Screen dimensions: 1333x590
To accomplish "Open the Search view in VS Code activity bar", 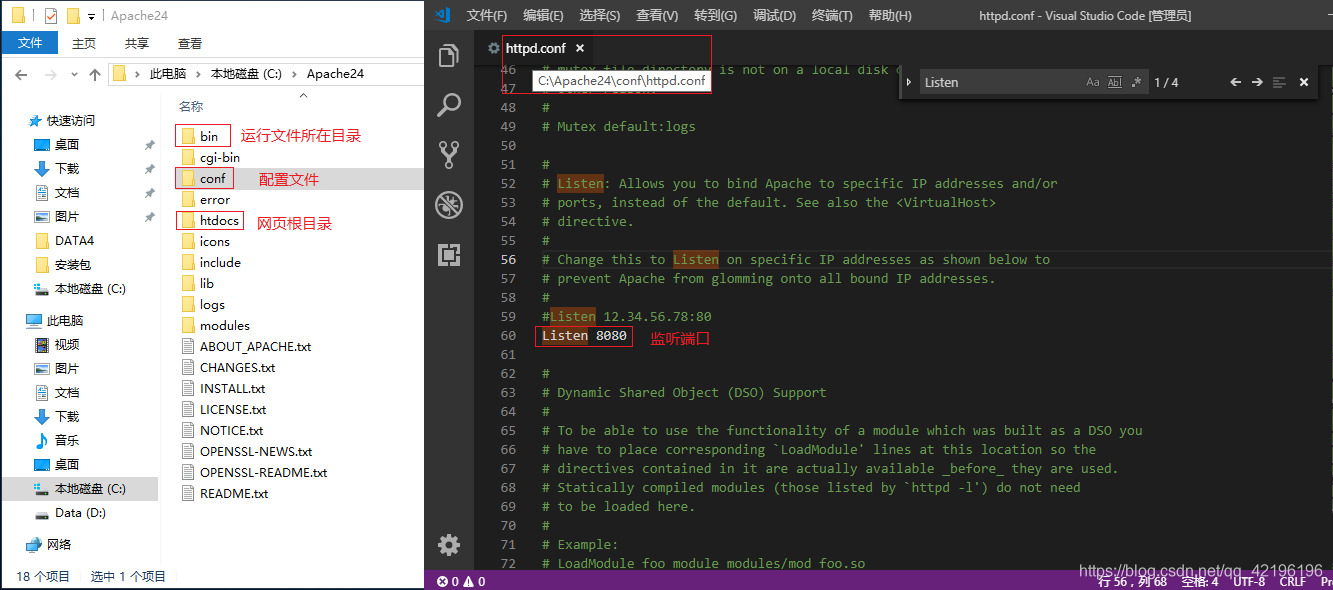I will tap(449, 104).
